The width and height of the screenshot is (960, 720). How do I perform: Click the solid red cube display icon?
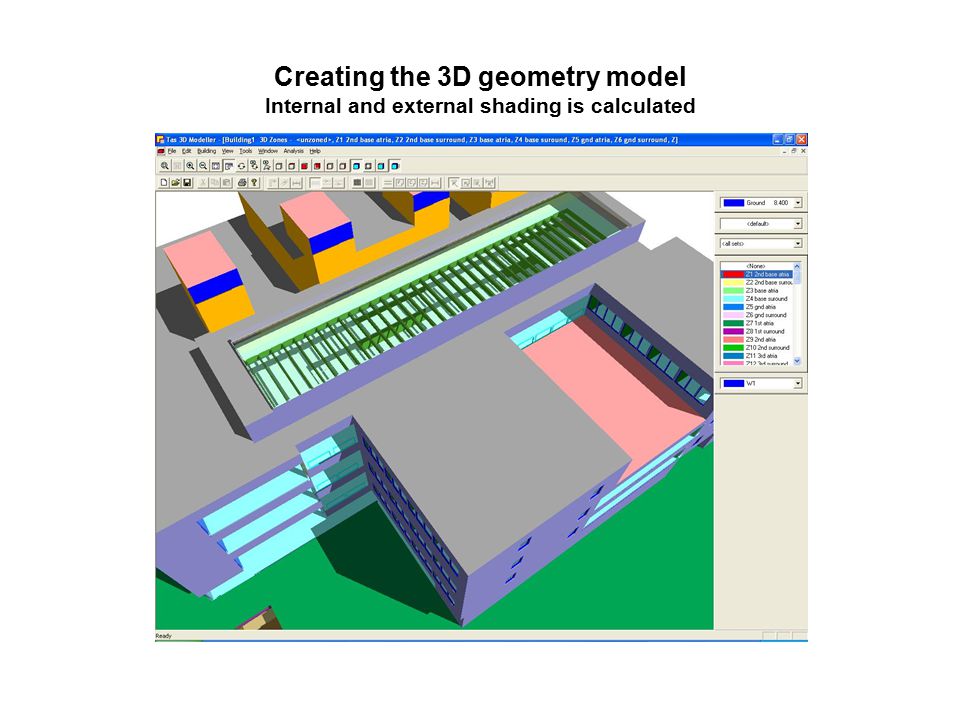[304, 166]
